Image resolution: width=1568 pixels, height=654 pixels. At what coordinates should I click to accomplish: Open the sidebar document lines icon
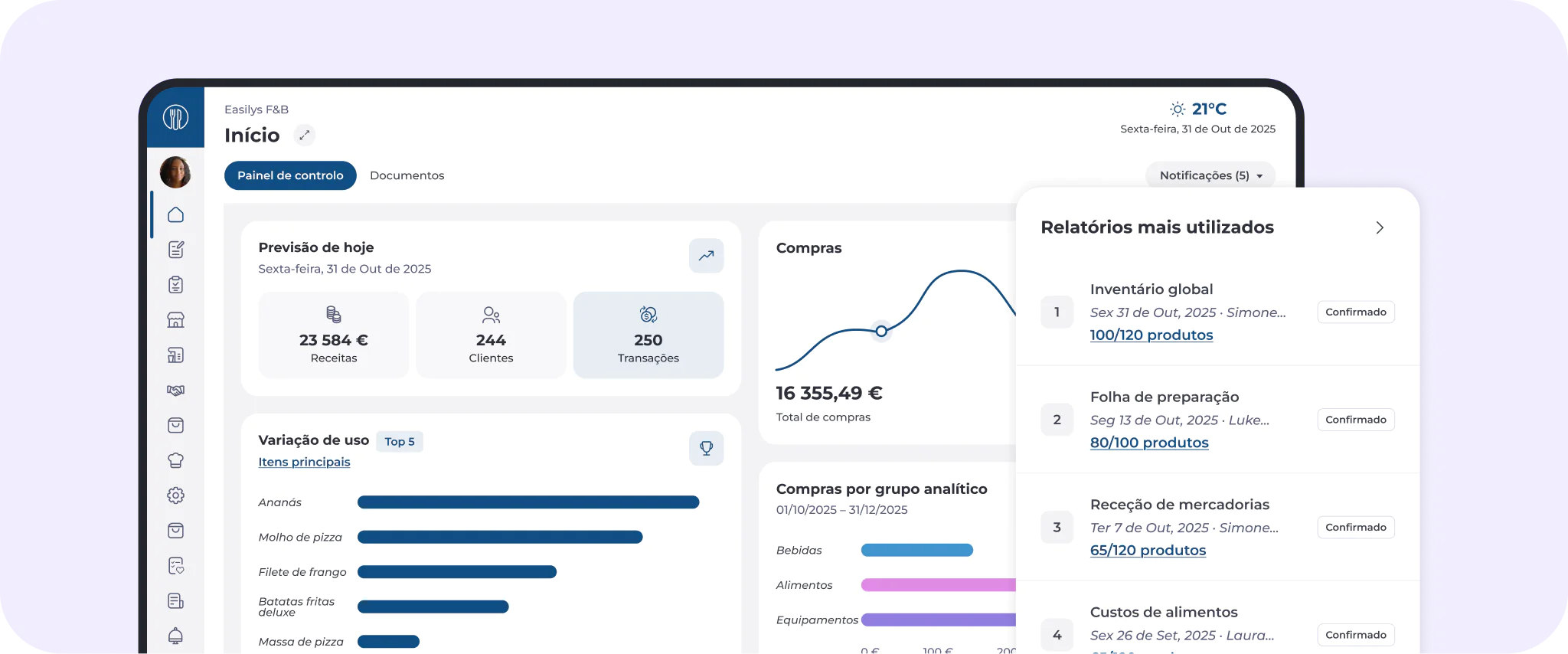[x=175, y=601]
